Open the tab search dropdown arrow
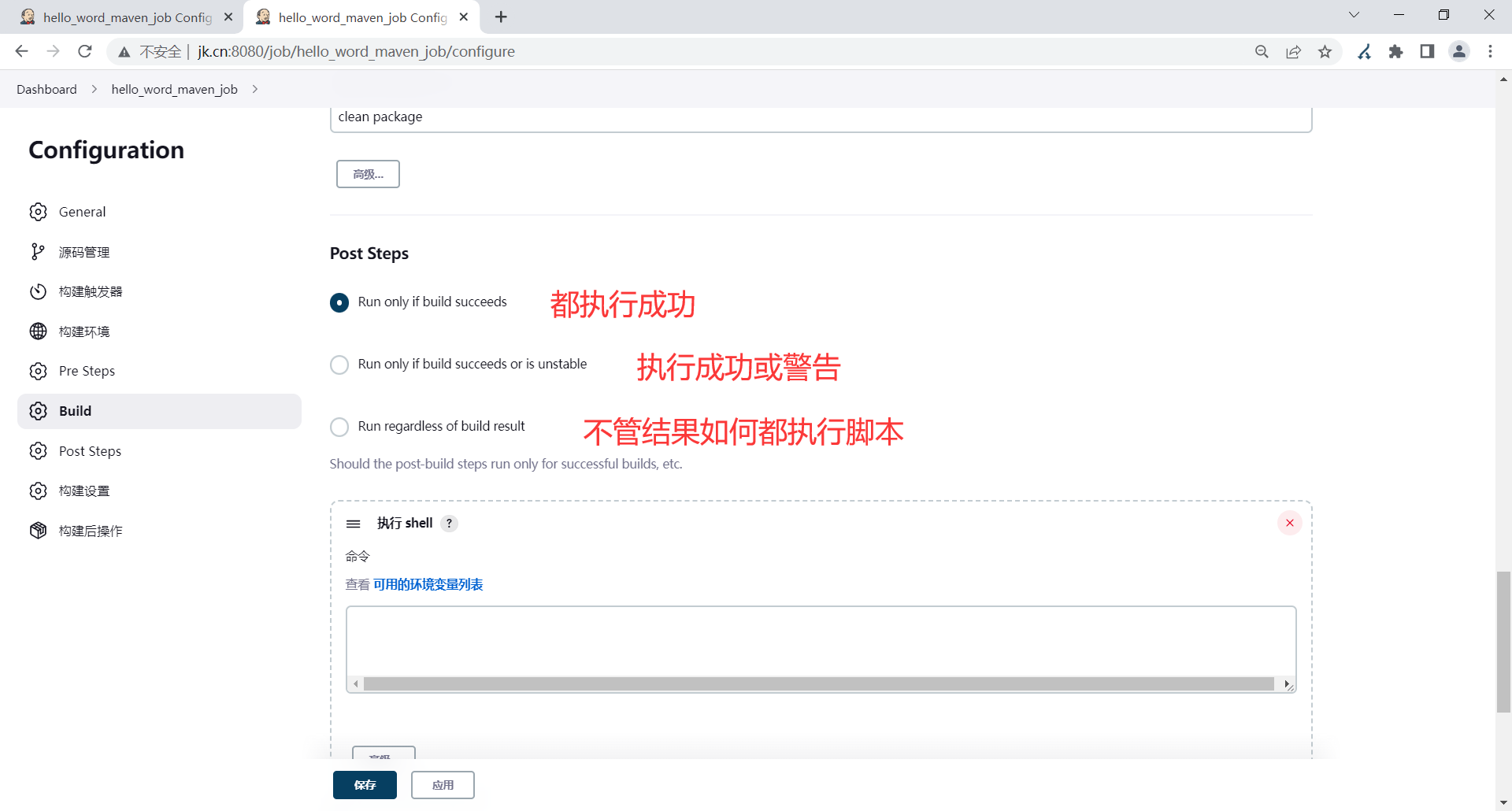The image size is (1512, 811). [1354, 15]
